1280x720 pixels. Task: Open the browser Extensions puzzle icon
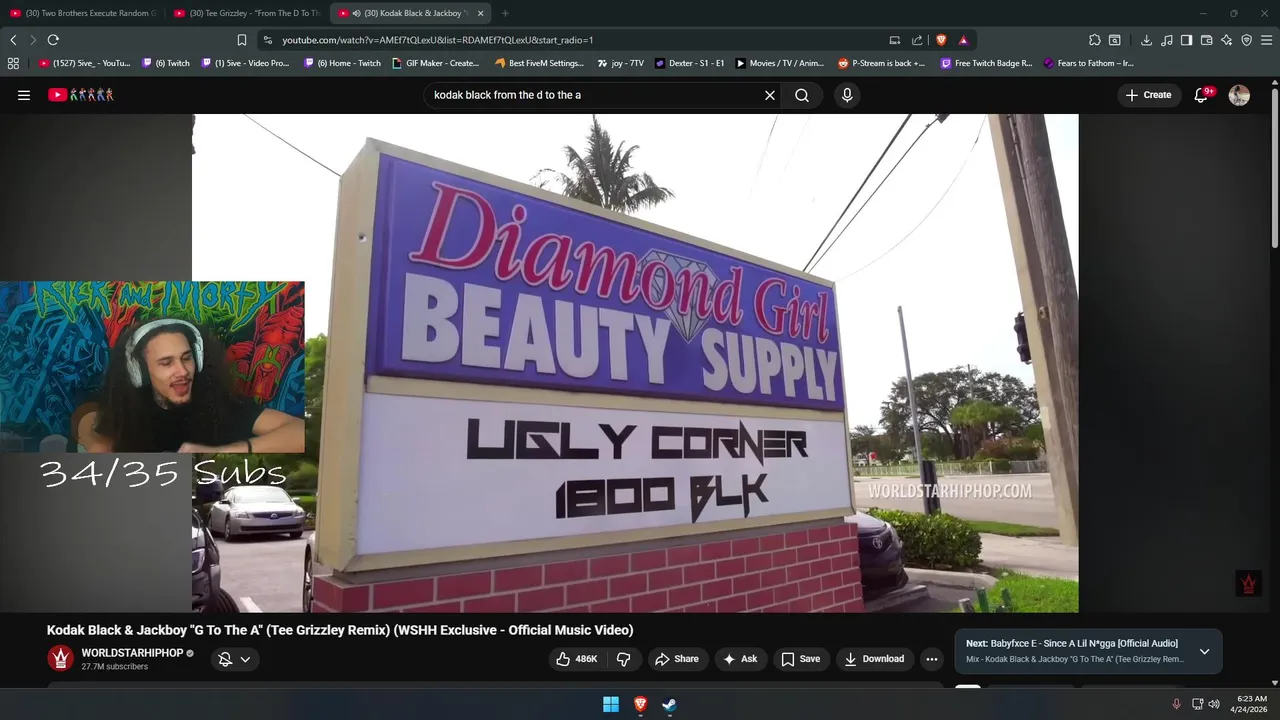1095,40
